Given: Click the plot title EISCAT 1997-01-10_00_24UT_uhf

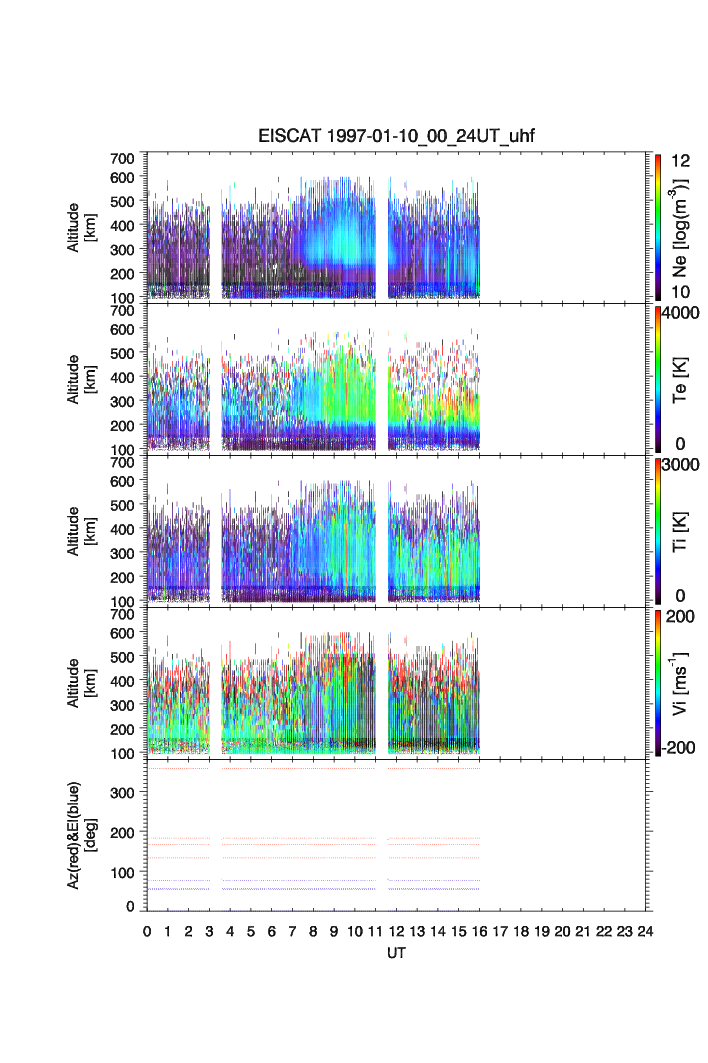Looking at the screenshot, I should tap(396, 136).
